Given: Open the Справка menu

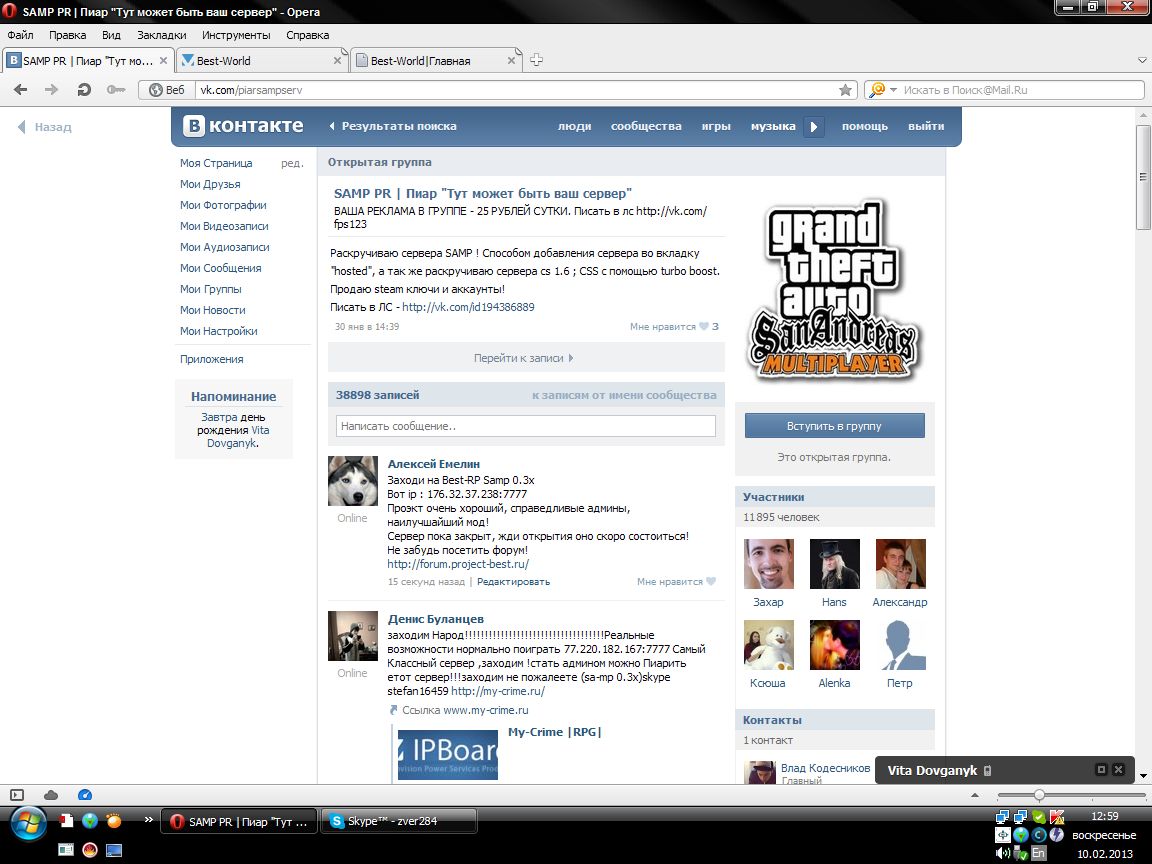Looking at the screenshot, I should pos(308,35).
